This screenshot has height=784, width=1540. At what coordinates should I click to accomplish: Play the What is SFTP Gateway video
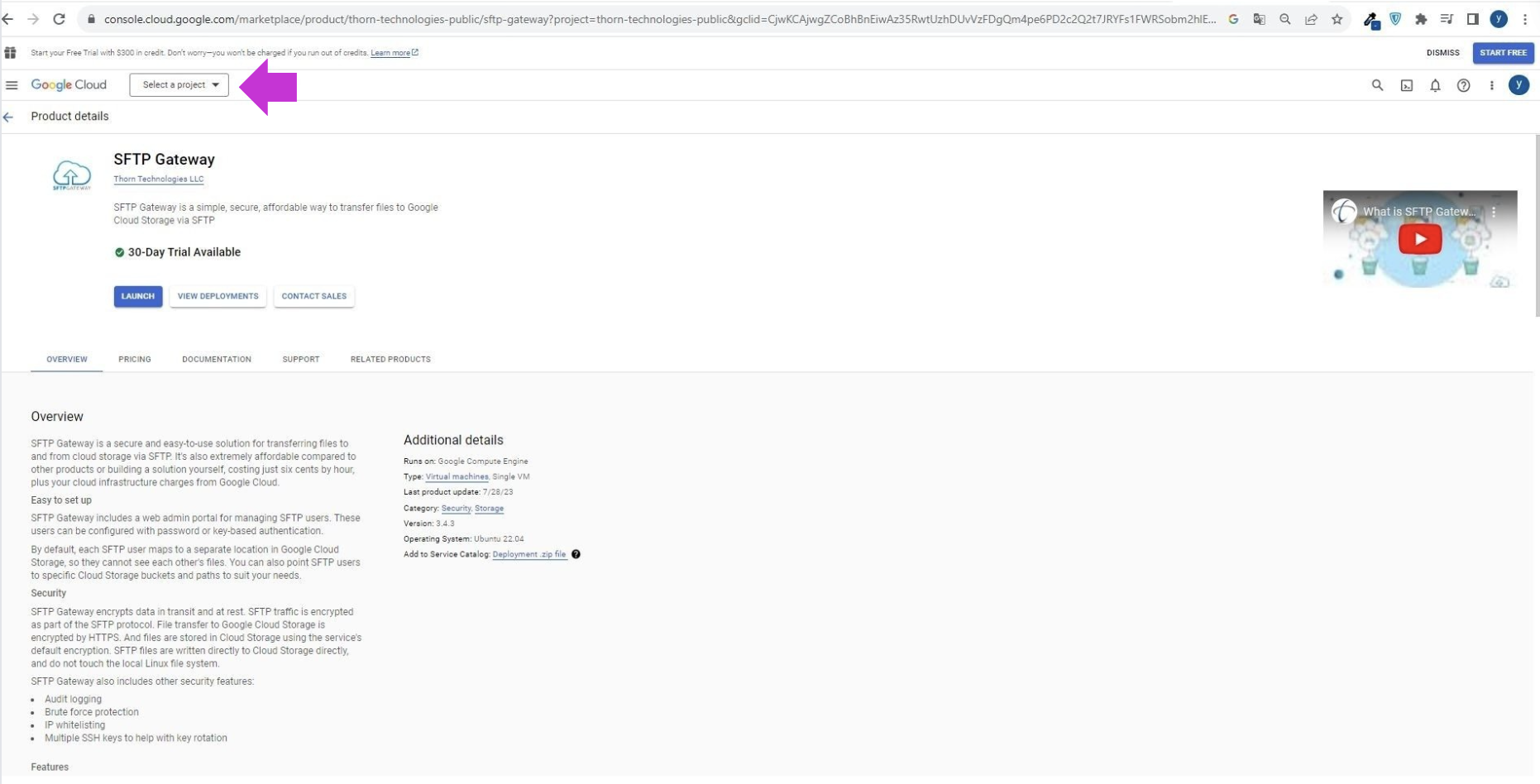[1420, 239]
